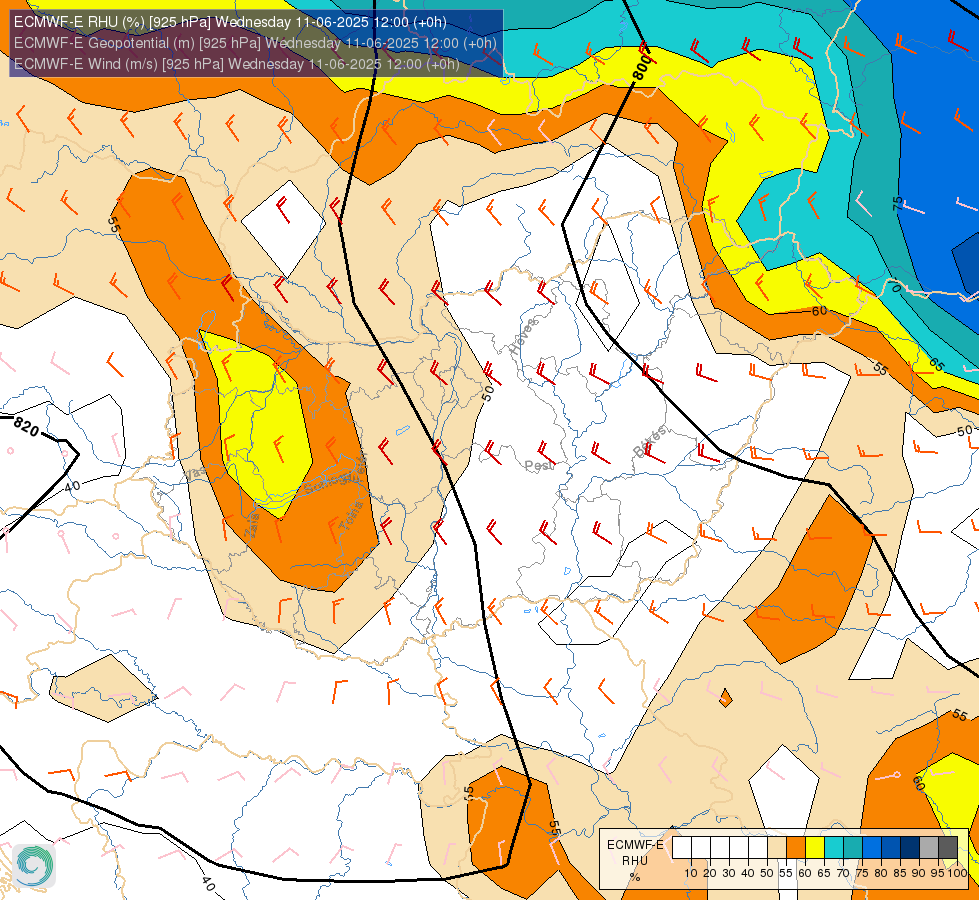Click the bright blue 75-80 legend swatch
Viewport: 979px width, 900px height.
[872, 848]
